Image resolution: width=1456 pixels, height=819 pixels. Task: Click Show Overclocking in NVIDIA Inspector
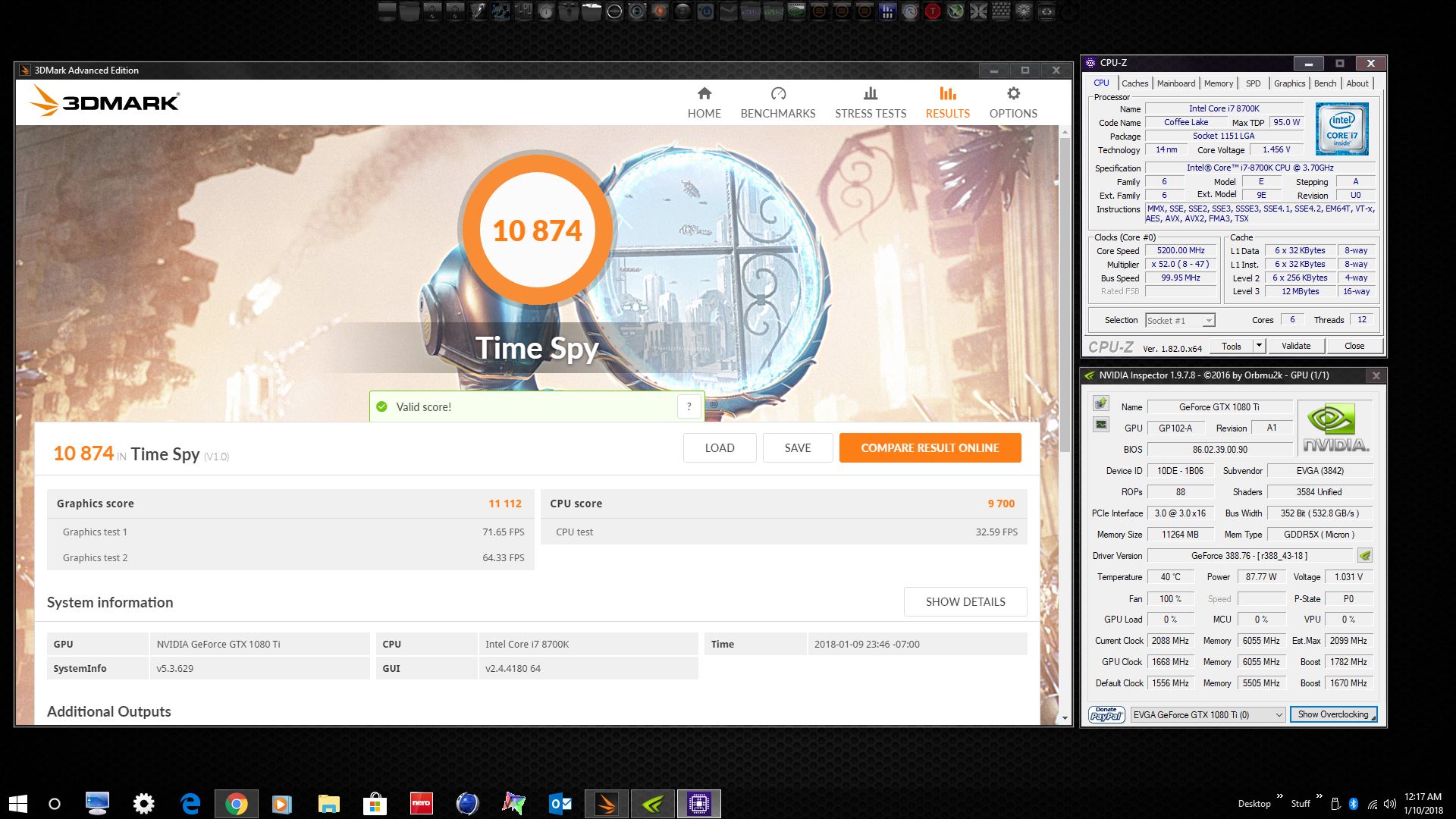tap(1333, 714)
